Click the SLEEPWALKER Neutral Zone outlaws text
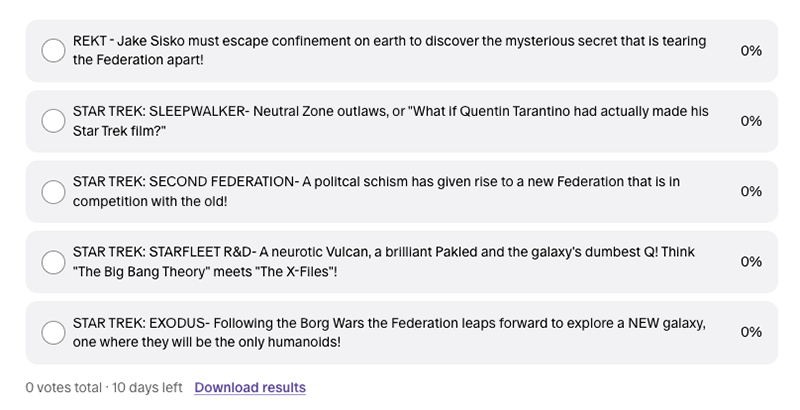 pos(390,111)
